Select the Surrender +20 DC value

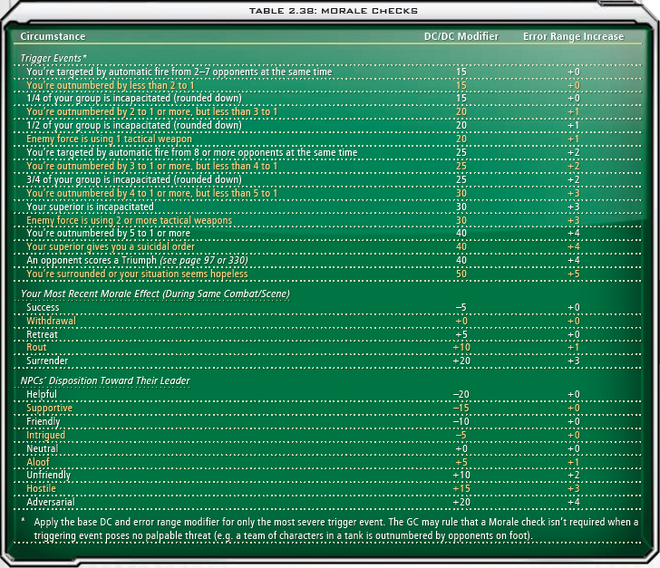[461, 361]
